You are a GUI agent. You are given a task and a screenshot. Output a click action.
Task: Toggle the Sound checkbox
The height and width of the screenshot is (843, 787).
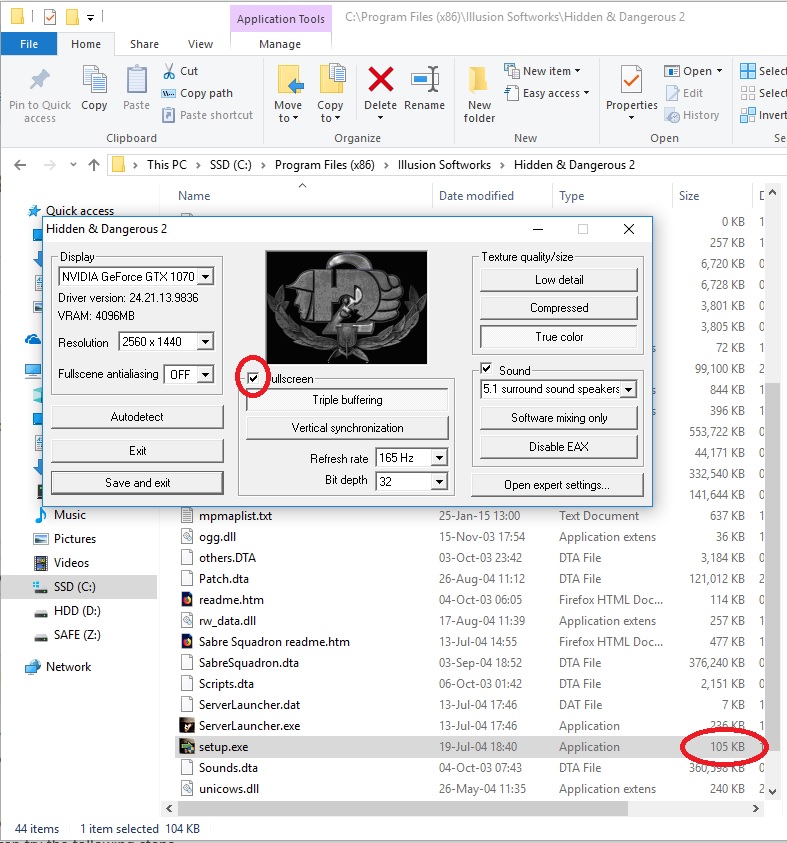(487, 369)
